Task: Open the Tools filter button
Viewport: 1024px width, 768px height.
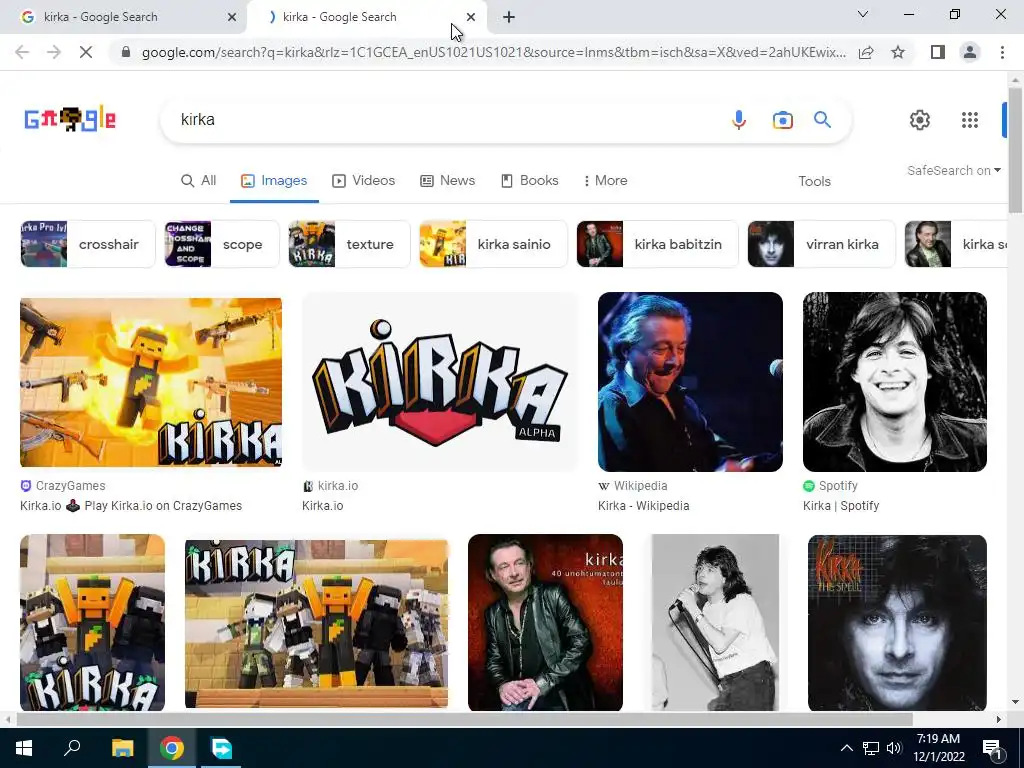Action: 814,182
